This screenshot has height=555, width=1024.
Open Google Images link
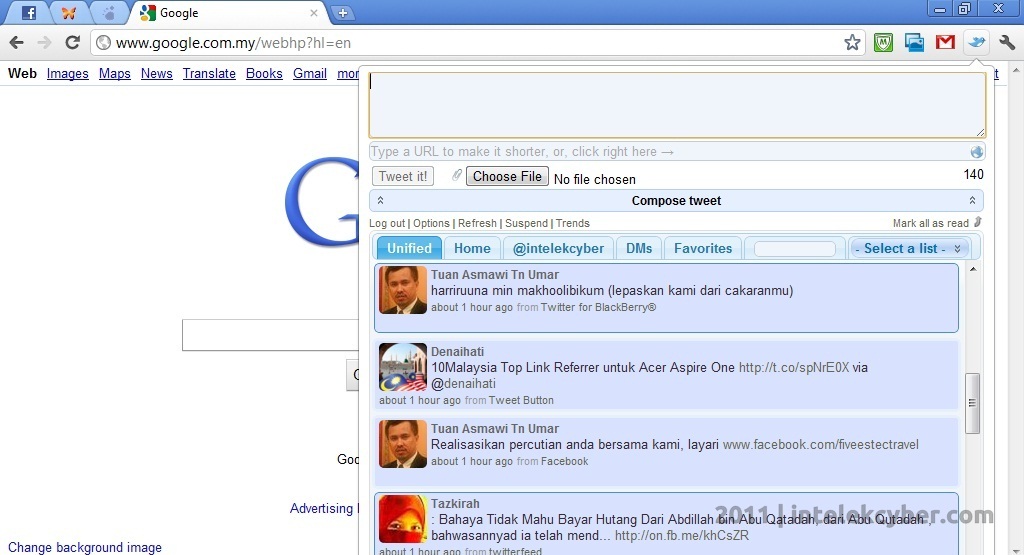[67, 74]
